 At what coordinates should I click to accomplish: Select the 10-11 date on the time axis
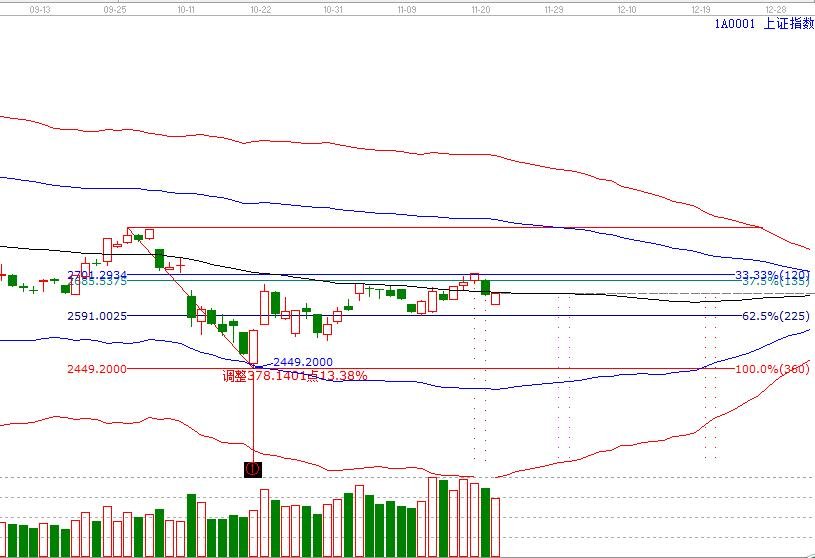click(186, 7)
